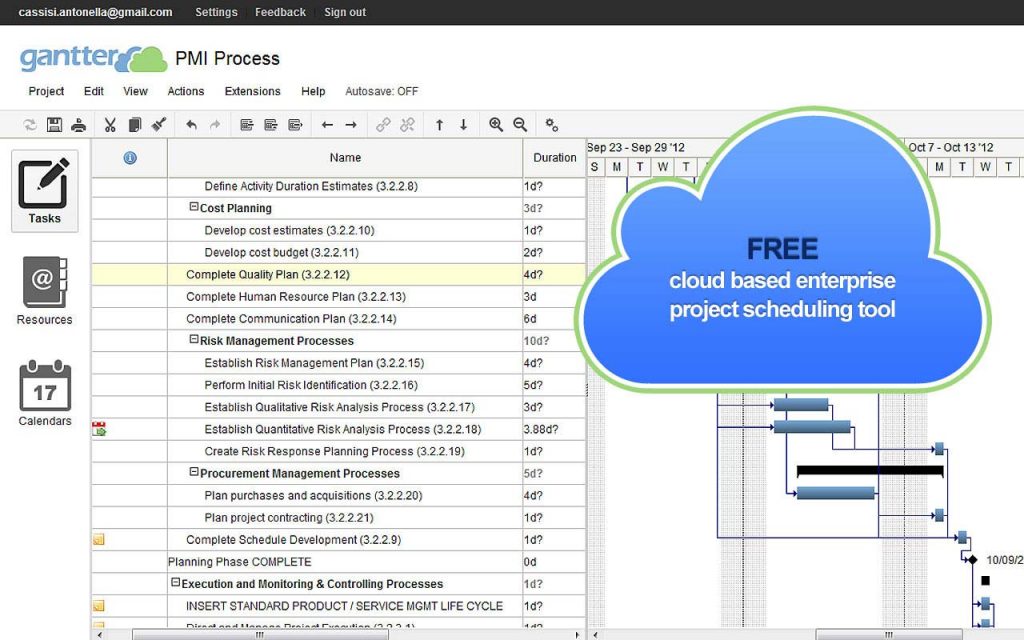This screenshot has width=1024, height=640.
Task: Toggle Autosave from OFF to ON
Action: (x=382, y=91)
